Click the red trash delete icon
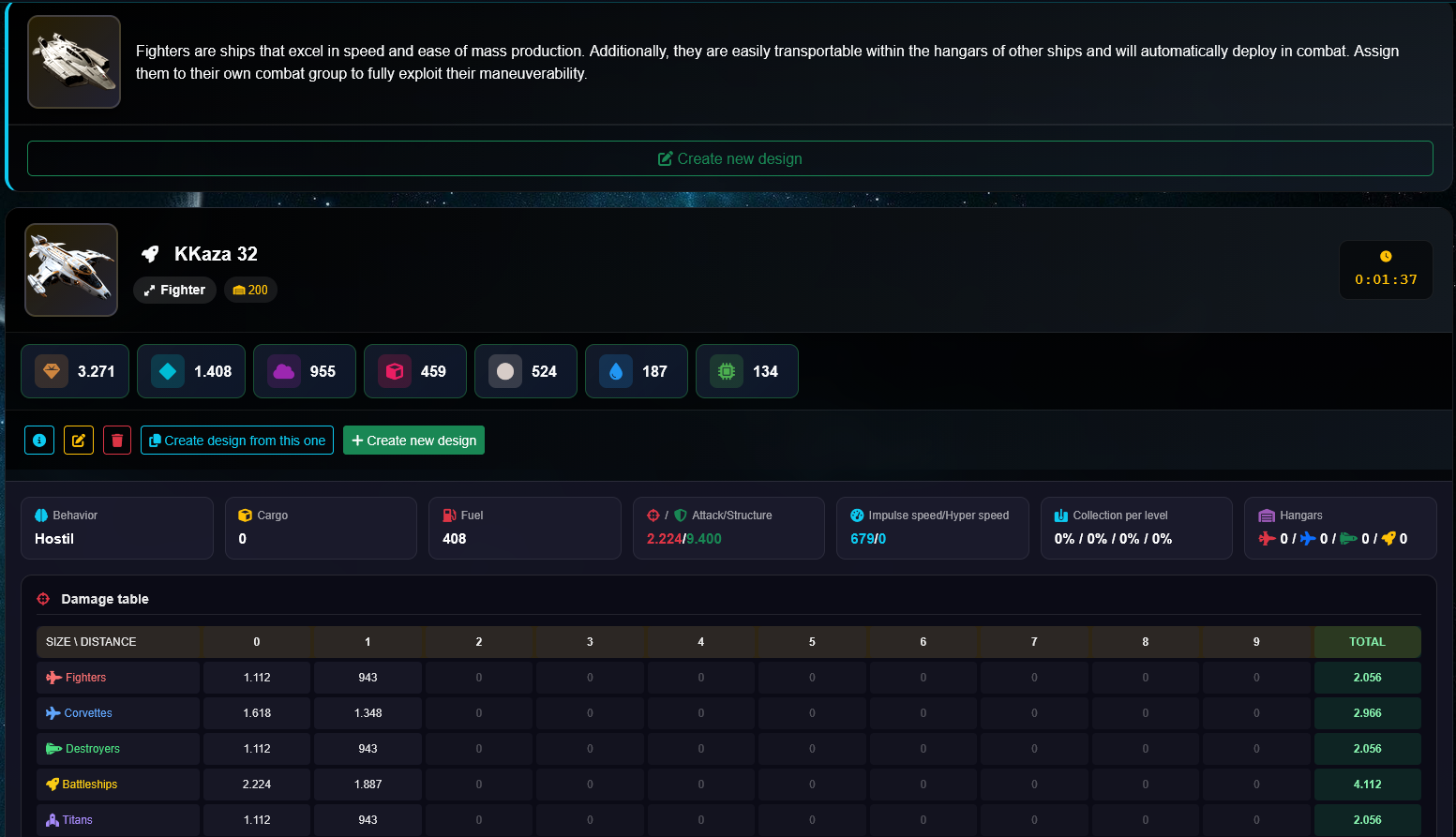 117,440
